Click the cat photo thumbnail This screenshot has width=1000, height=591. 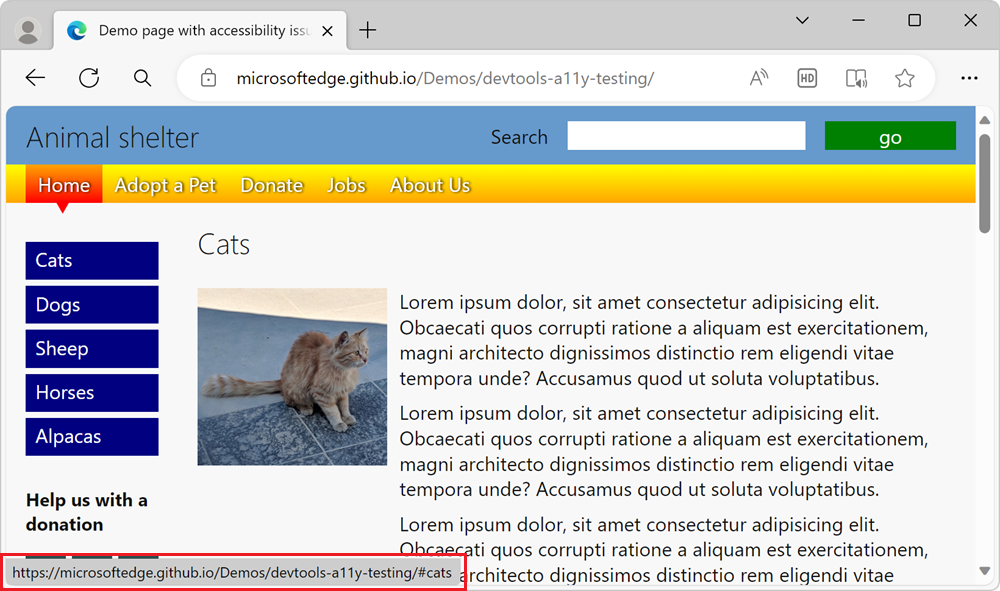pos(292,377)
